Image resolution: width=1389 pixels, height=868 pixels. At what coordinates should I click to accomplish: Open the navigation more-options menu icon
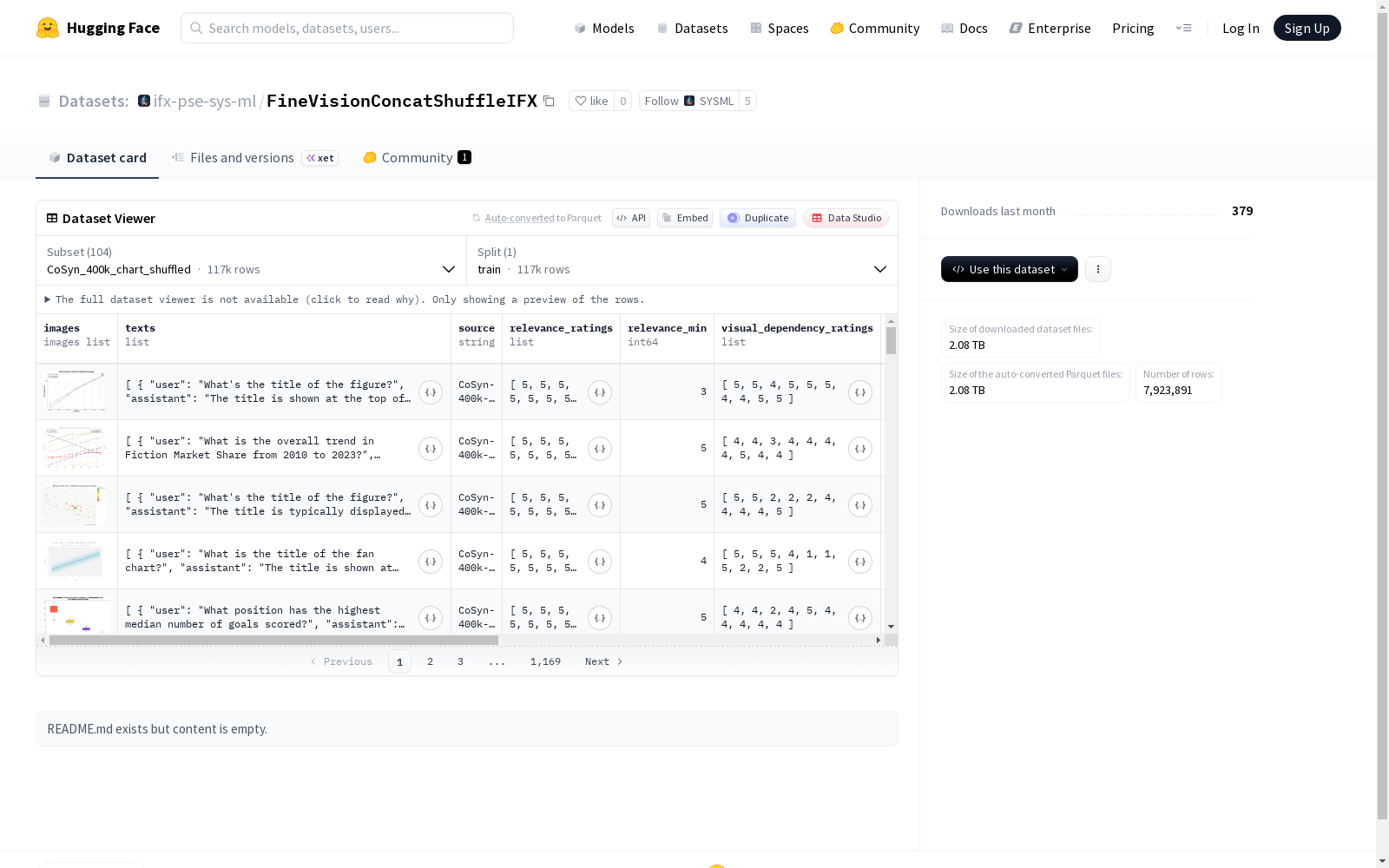pyautogui.click(x=1183, y=28)
